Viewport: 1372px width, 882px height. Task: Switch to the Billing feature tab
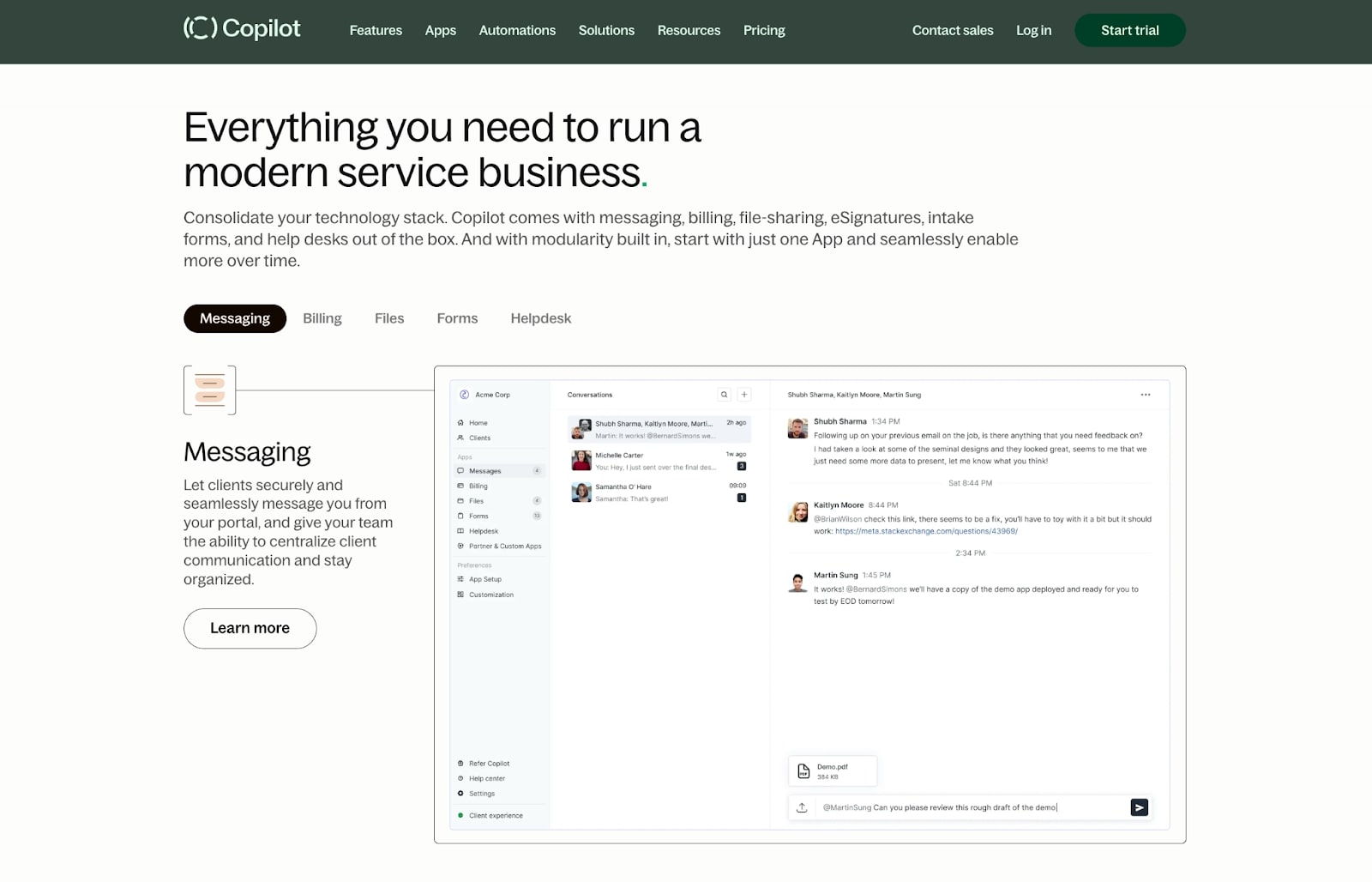(322, 318)
